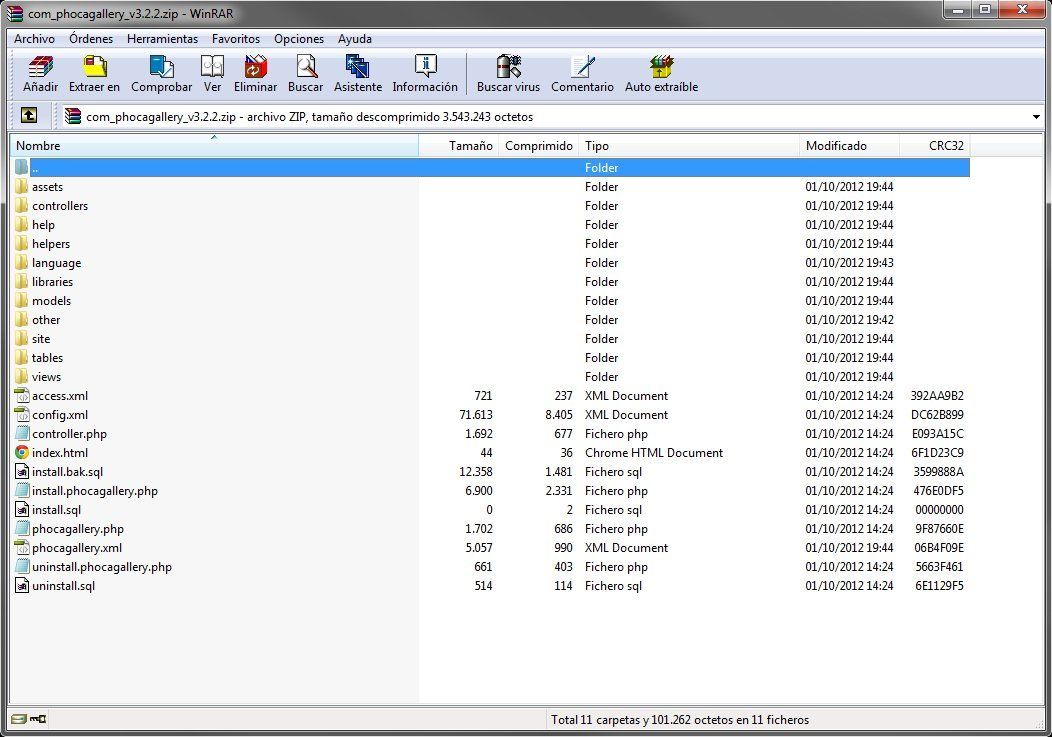
Task: Select the help folder row
Action: (491, 225)
